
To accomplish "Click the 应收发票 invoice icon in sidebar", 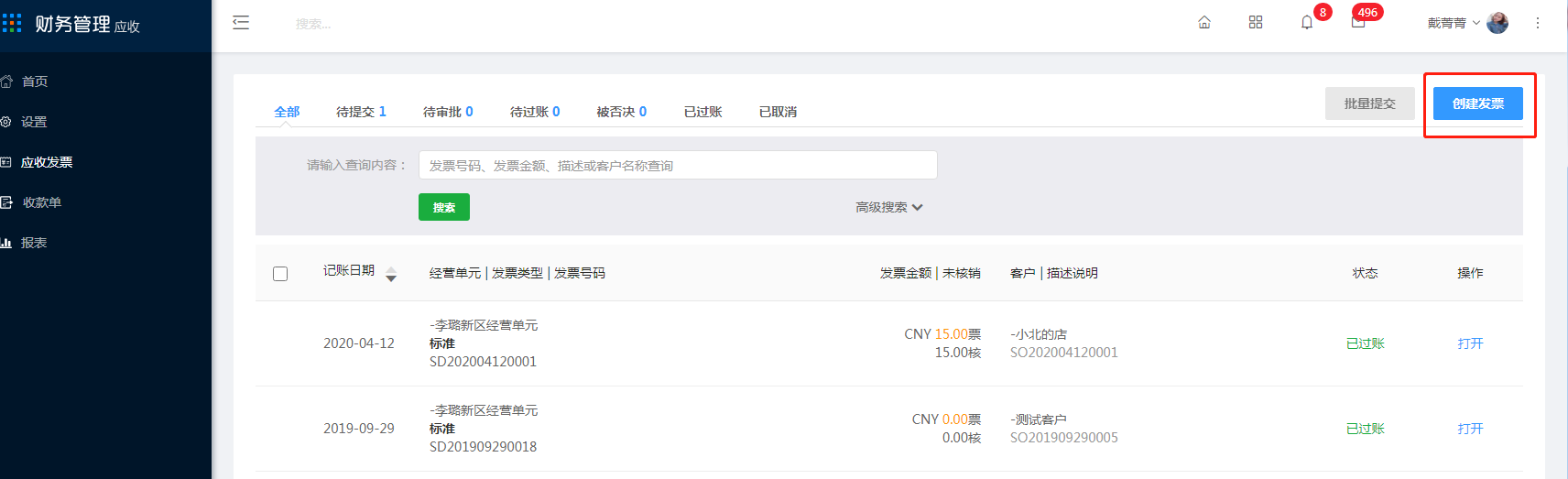I will click(5, 162).
